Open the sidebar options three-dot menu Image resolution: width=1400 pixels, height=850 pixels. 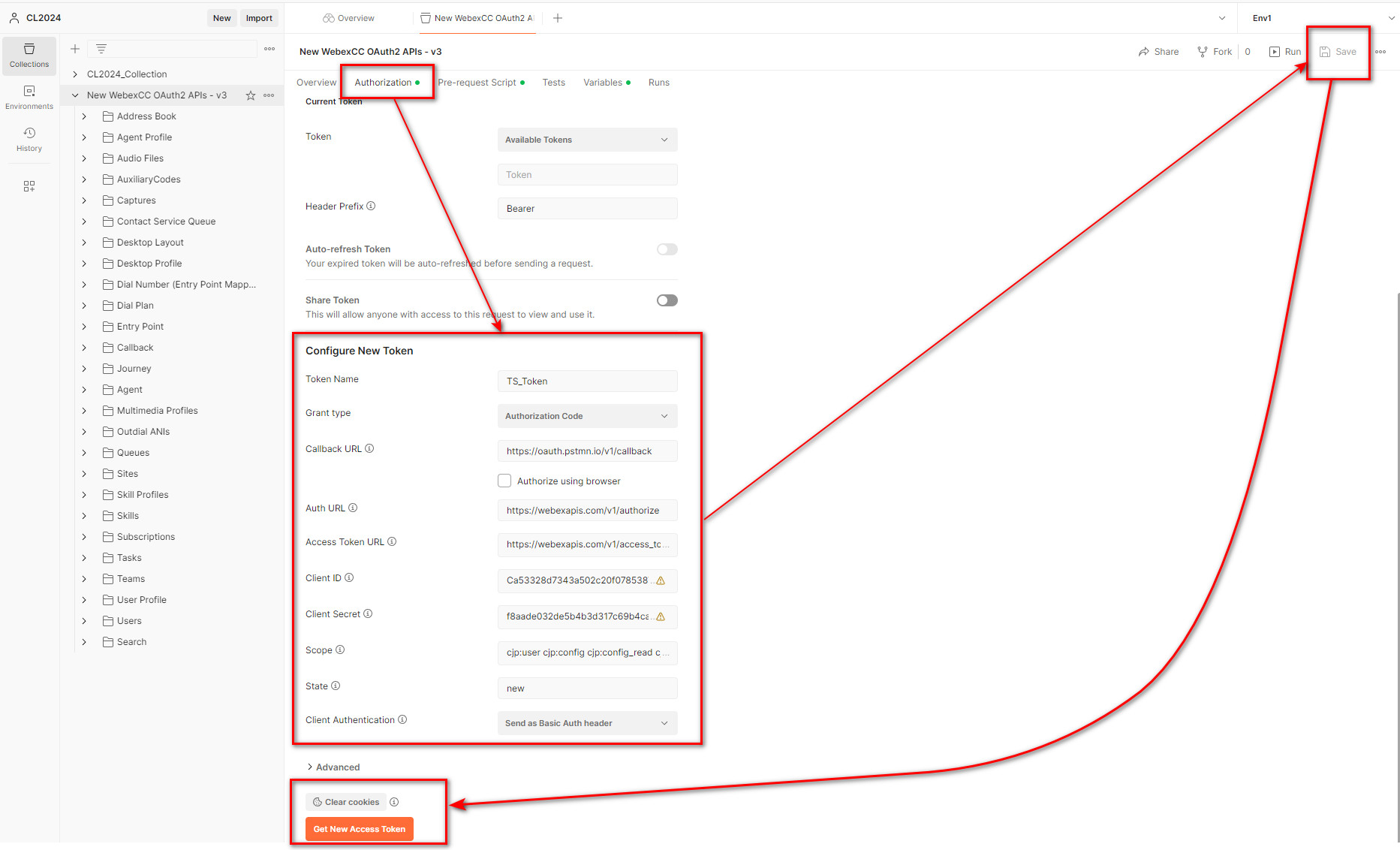pyautogui.click(x=269, y=49)
